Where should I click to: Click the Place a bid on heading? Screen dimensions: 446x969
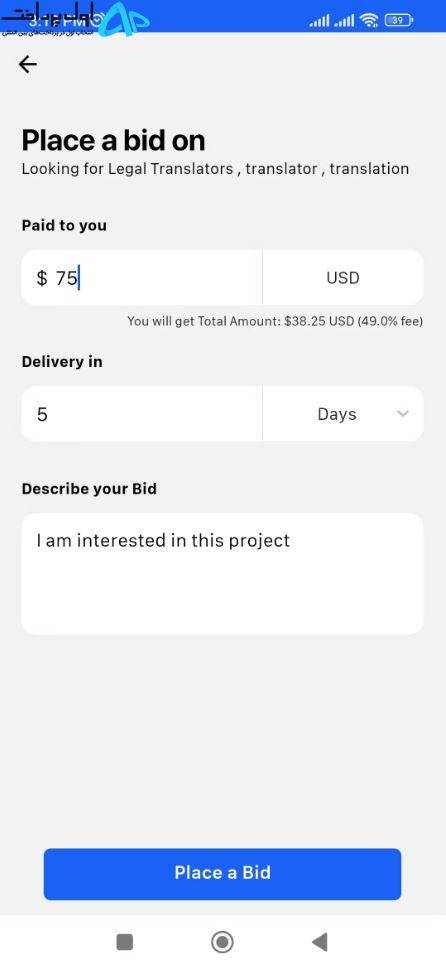[x=113, y=141]
